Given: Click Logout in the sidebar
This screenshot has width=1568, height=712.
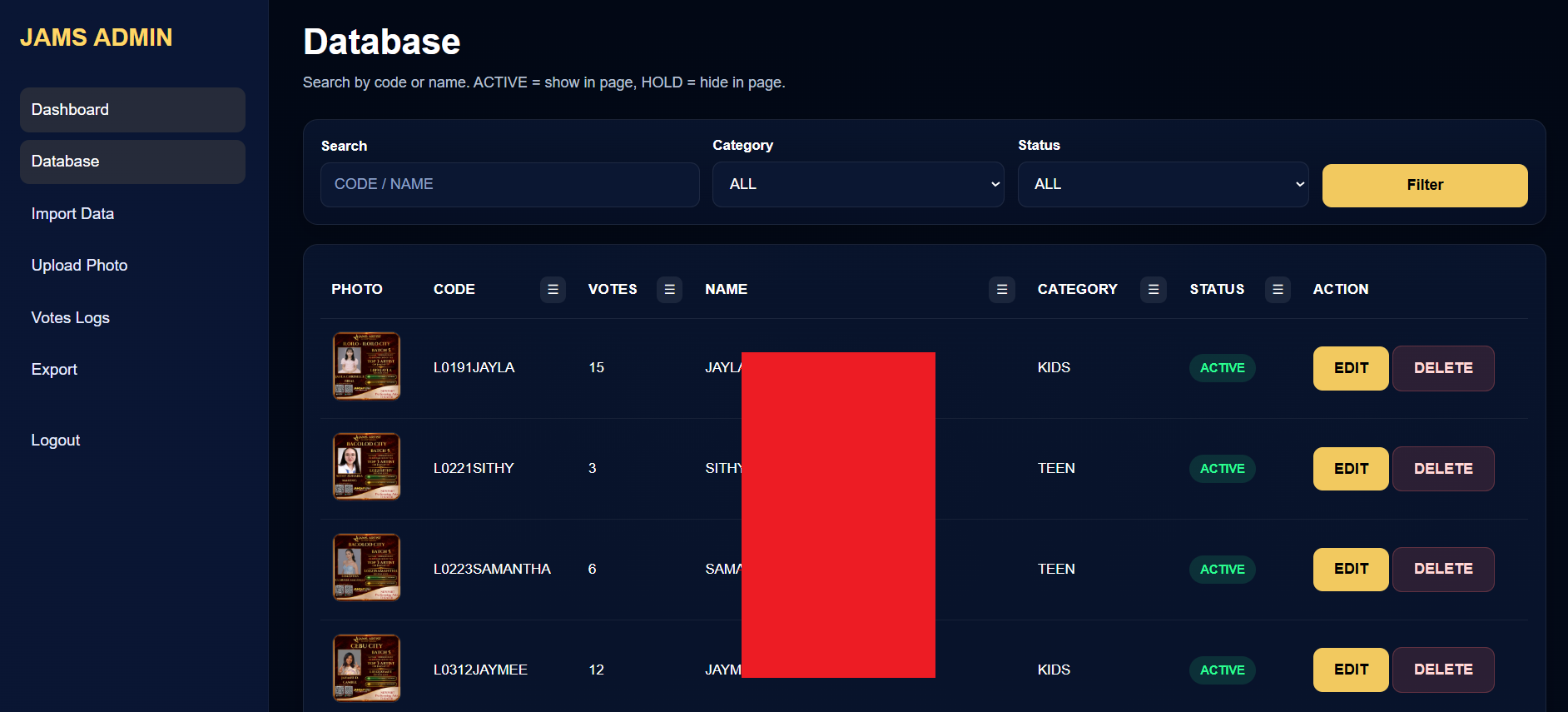Looking at the screenshot, I should [x=56, y=441].
